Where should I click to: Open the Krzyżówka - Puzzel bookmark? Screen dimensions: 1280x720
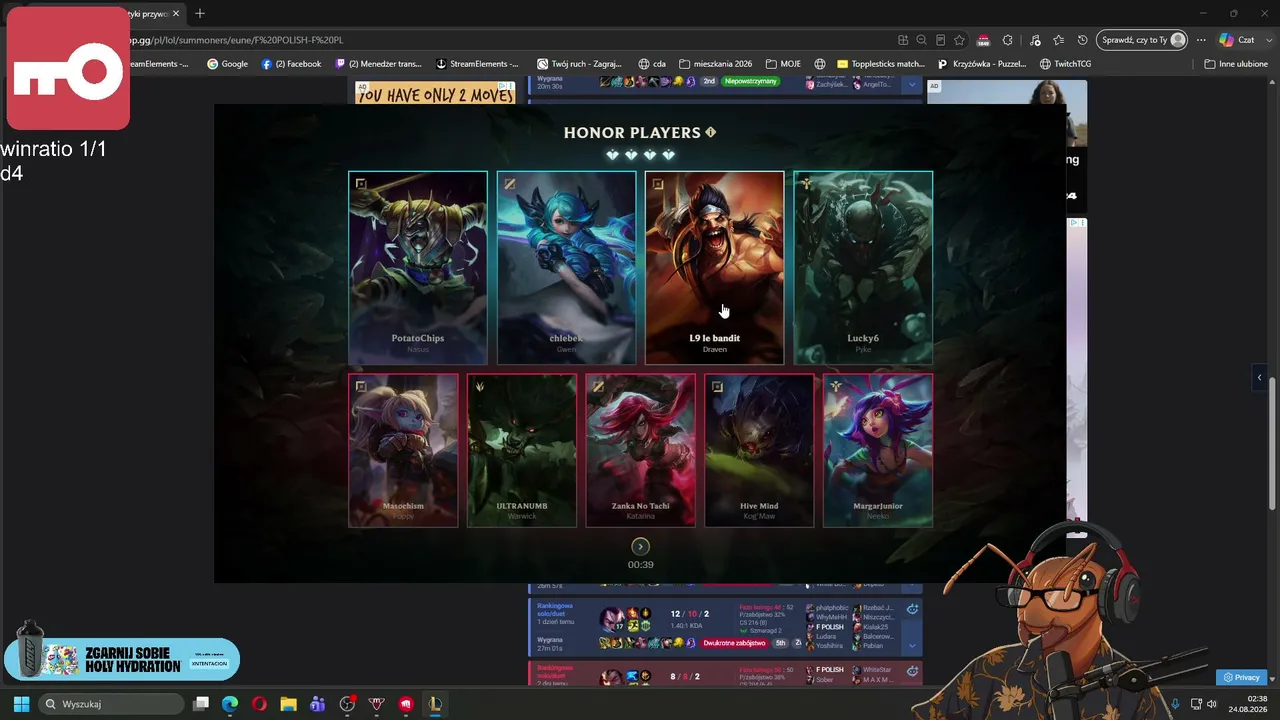[982, 64]
